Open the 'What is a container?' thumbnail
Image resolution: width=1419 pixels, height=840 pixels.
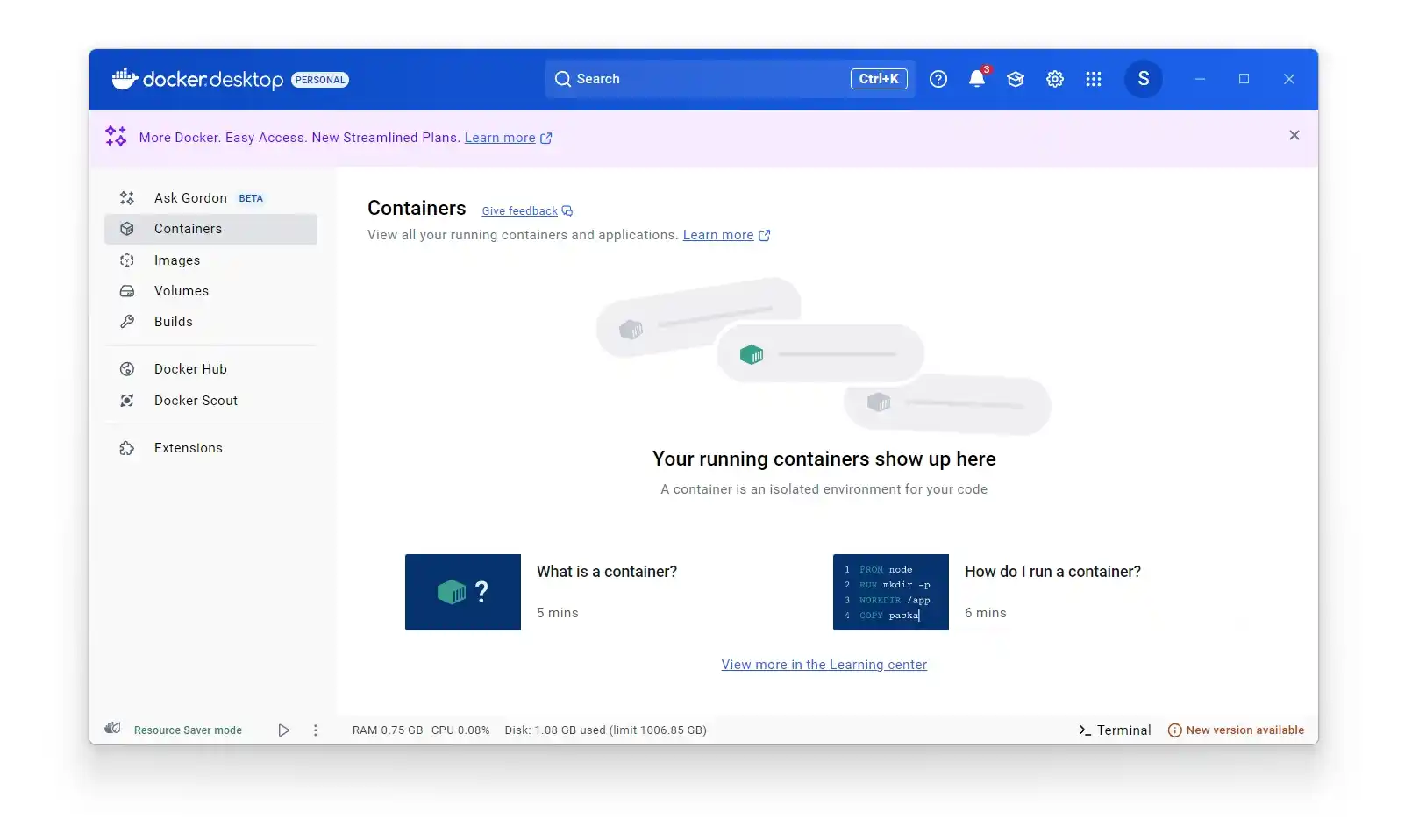tap(462, 592)
